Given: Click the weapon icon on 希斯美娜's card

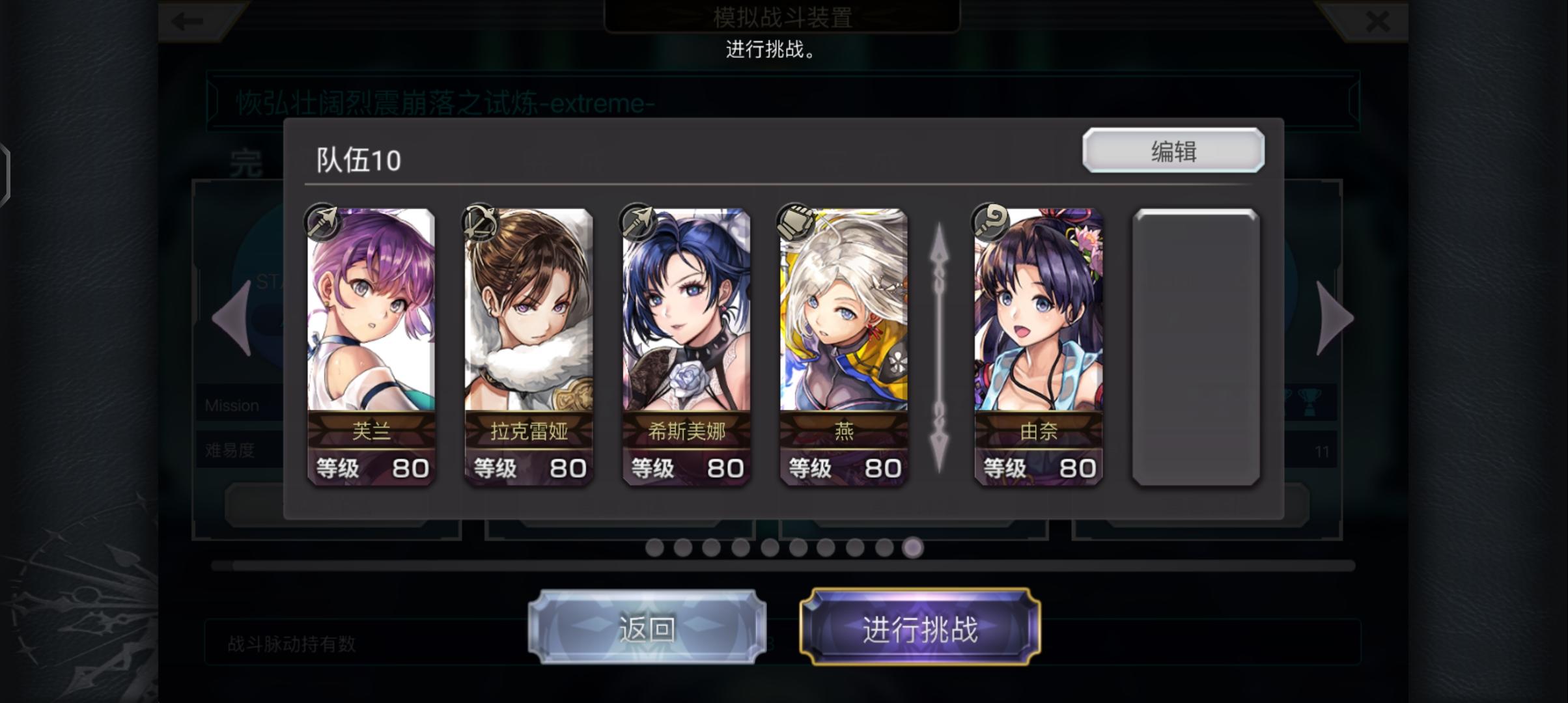Looking at the screenshot, I should (637, 221).
